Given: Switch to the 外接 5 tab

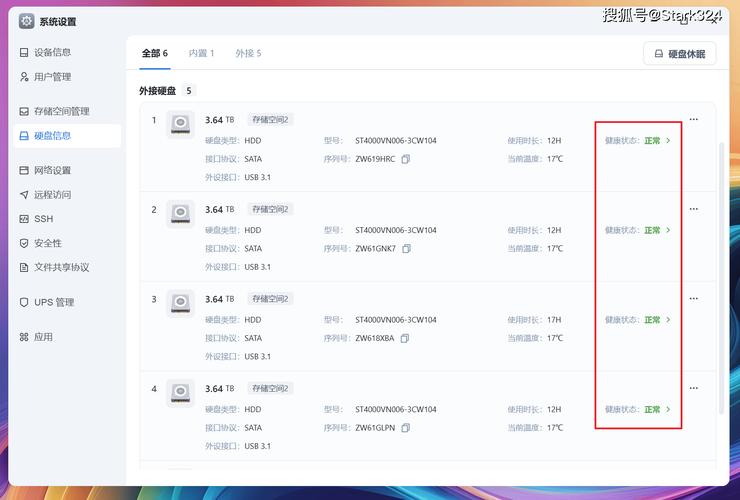Looking at the screenshot, I should 248,53.
